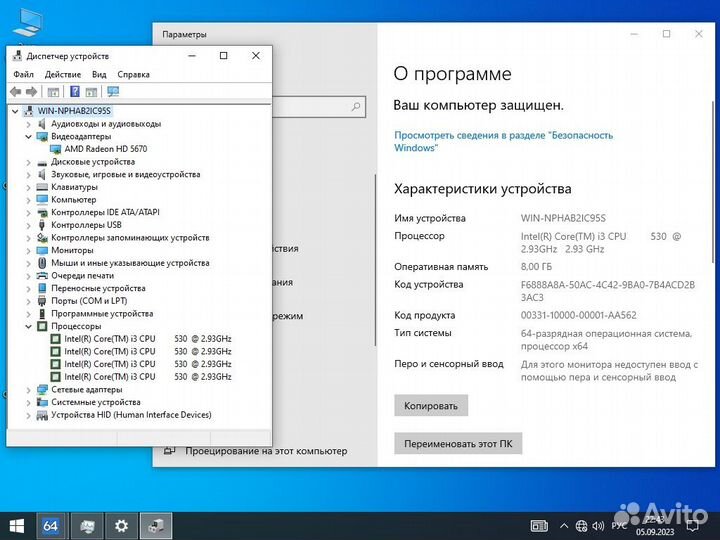Click the Очереди печати printer icon
Image resolution: width=720 pixels, height=540 pixels.
(42, 276)
